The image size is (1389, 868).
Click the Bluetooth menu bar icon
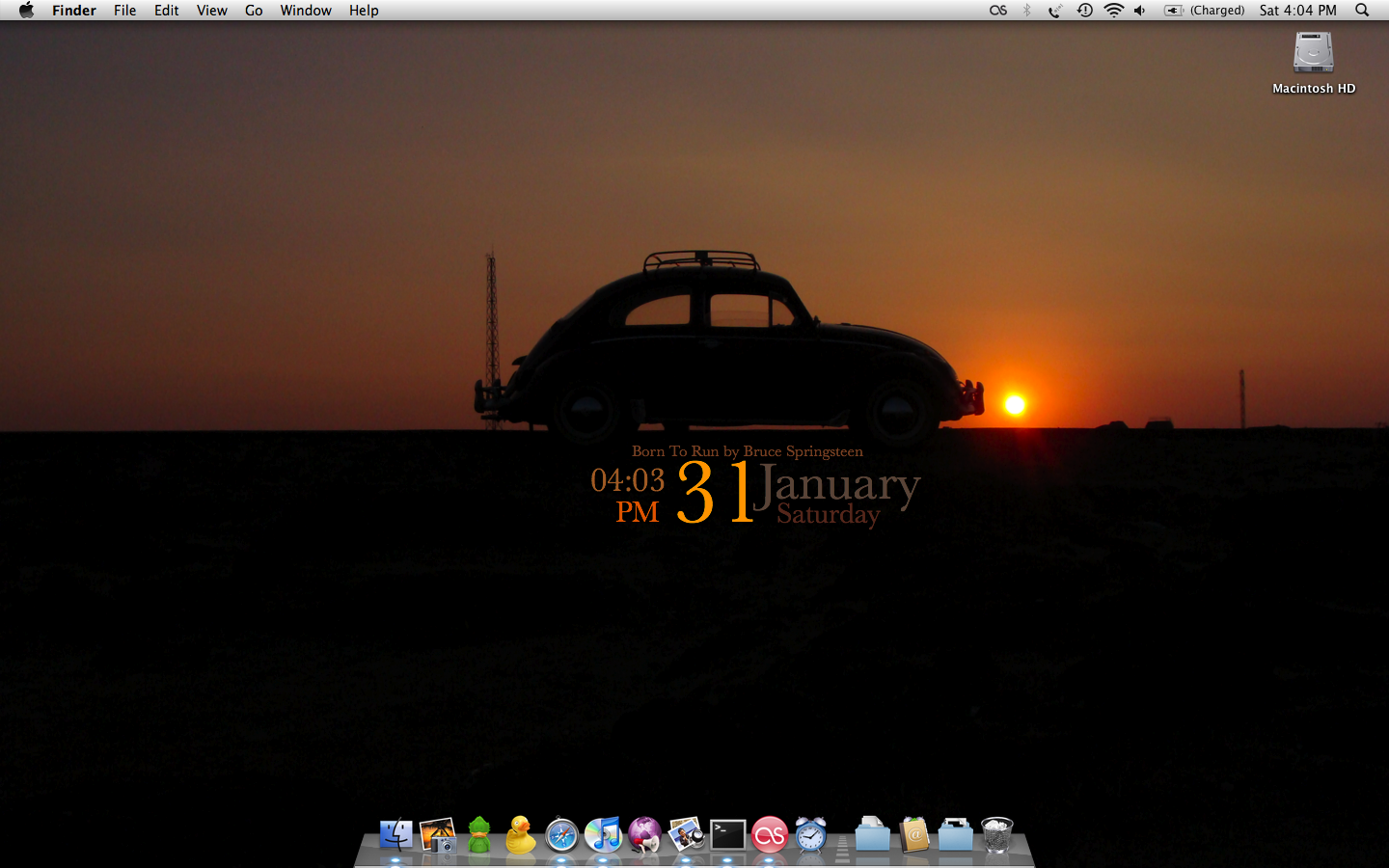pos(1027,11)
